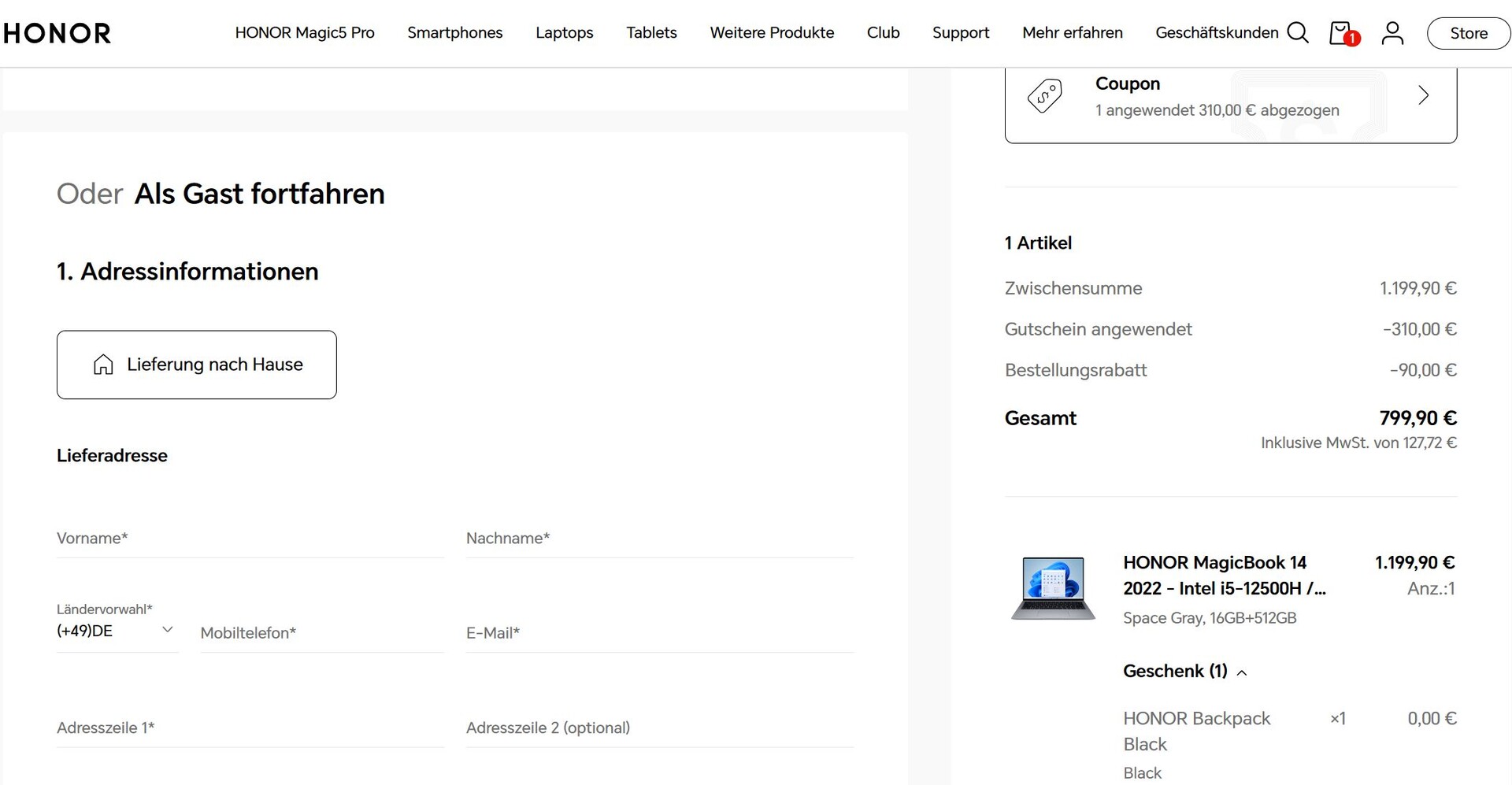Click the Anz.:1 quantity text
Viewport: 1512px width, 785px height.
click(1431, 588)
